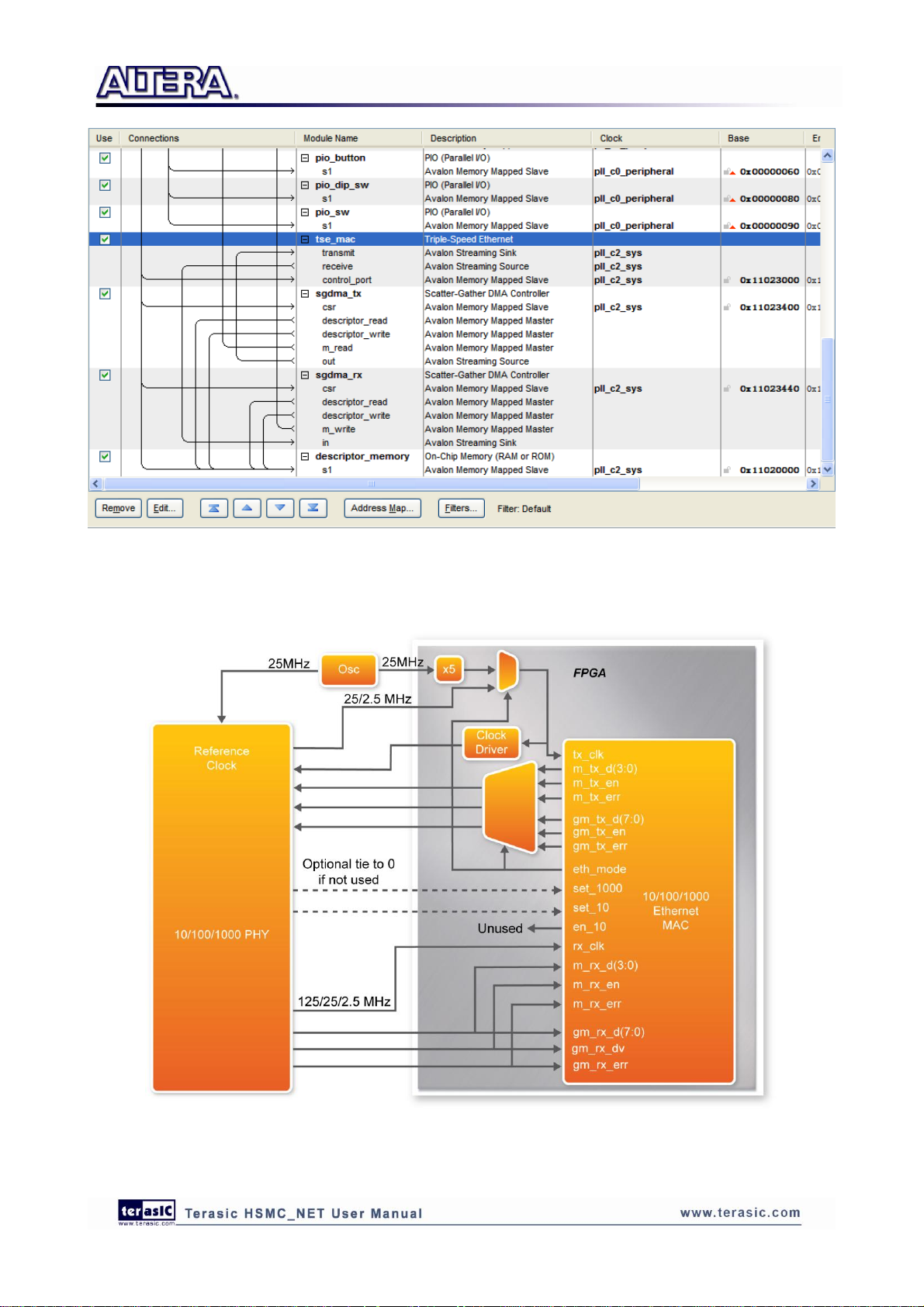The image size is (924, 1307).
Task: Toggle the tse_mac Use checkbox
Action: pos(105,240)
